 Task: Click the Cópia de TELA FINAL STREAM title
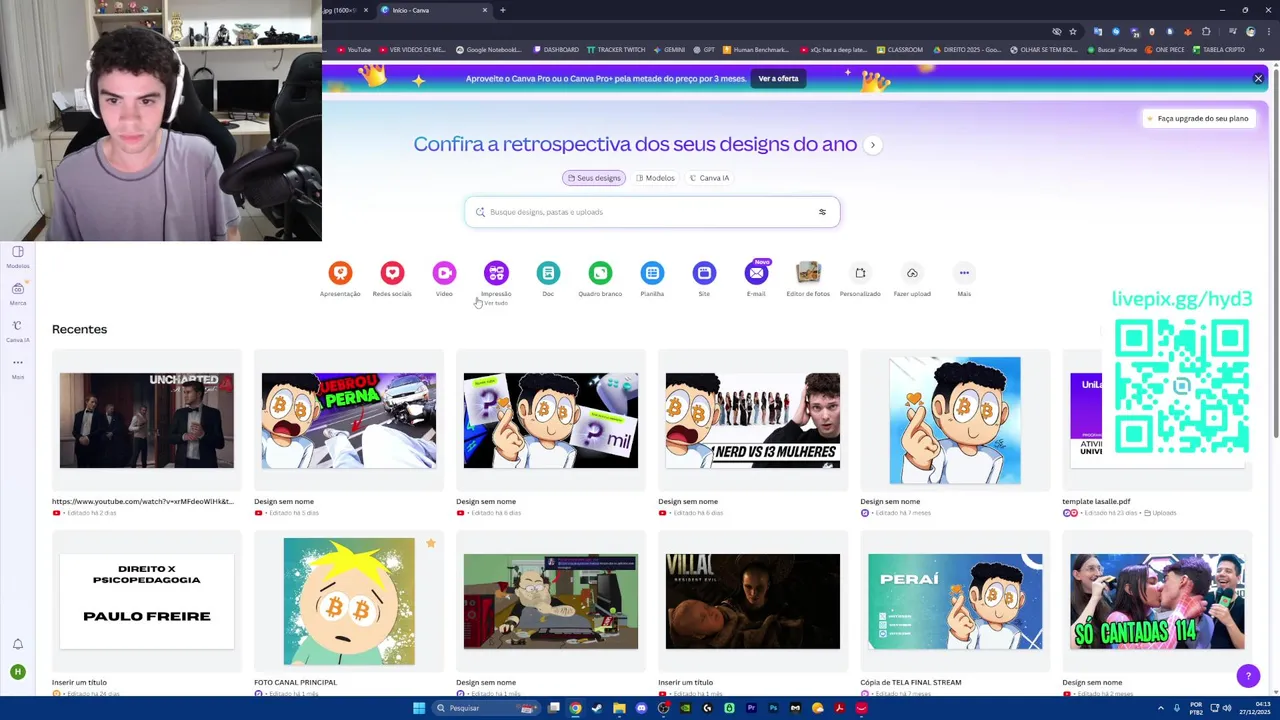coord(910,682)
